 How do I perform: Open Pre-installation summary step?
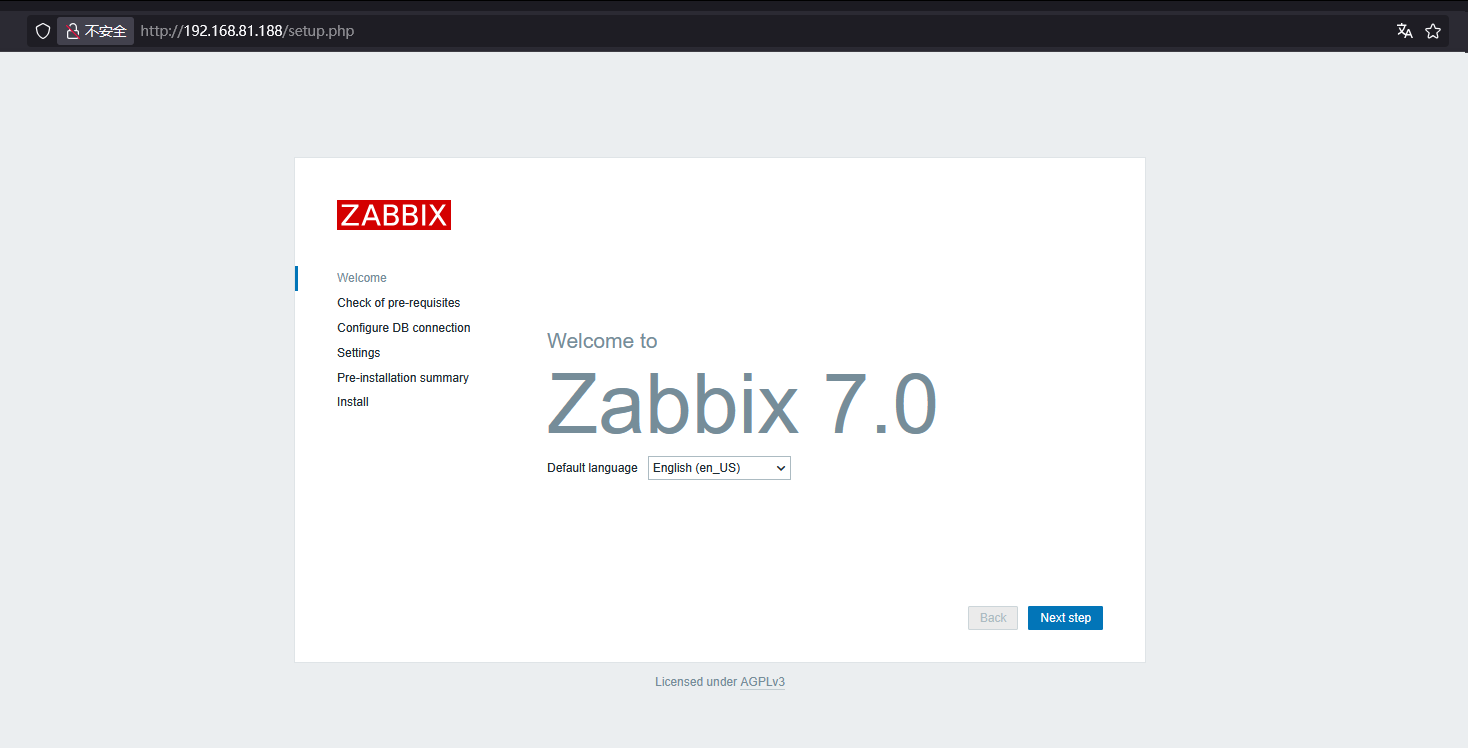[x=403, y=377]
